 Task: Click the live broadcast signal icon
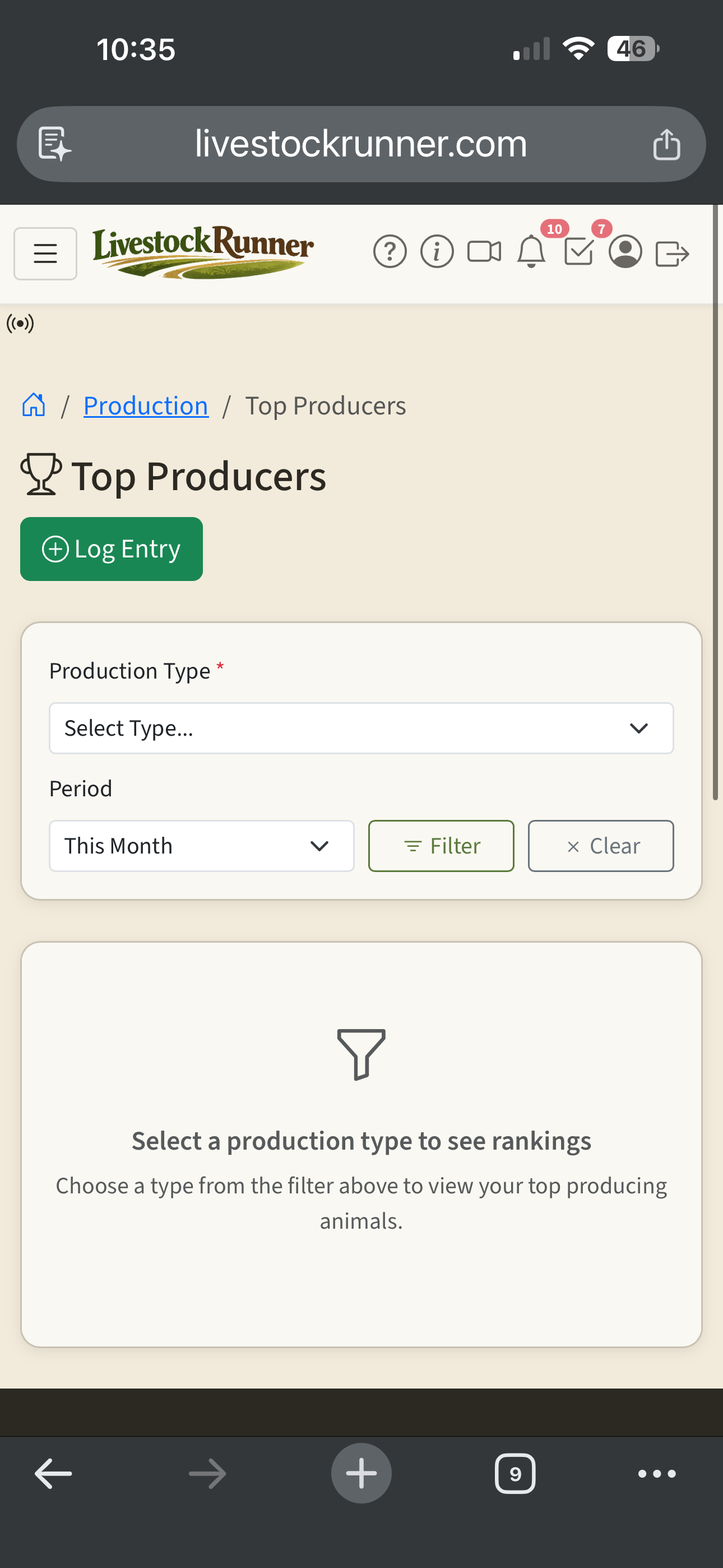click(20, 323)
